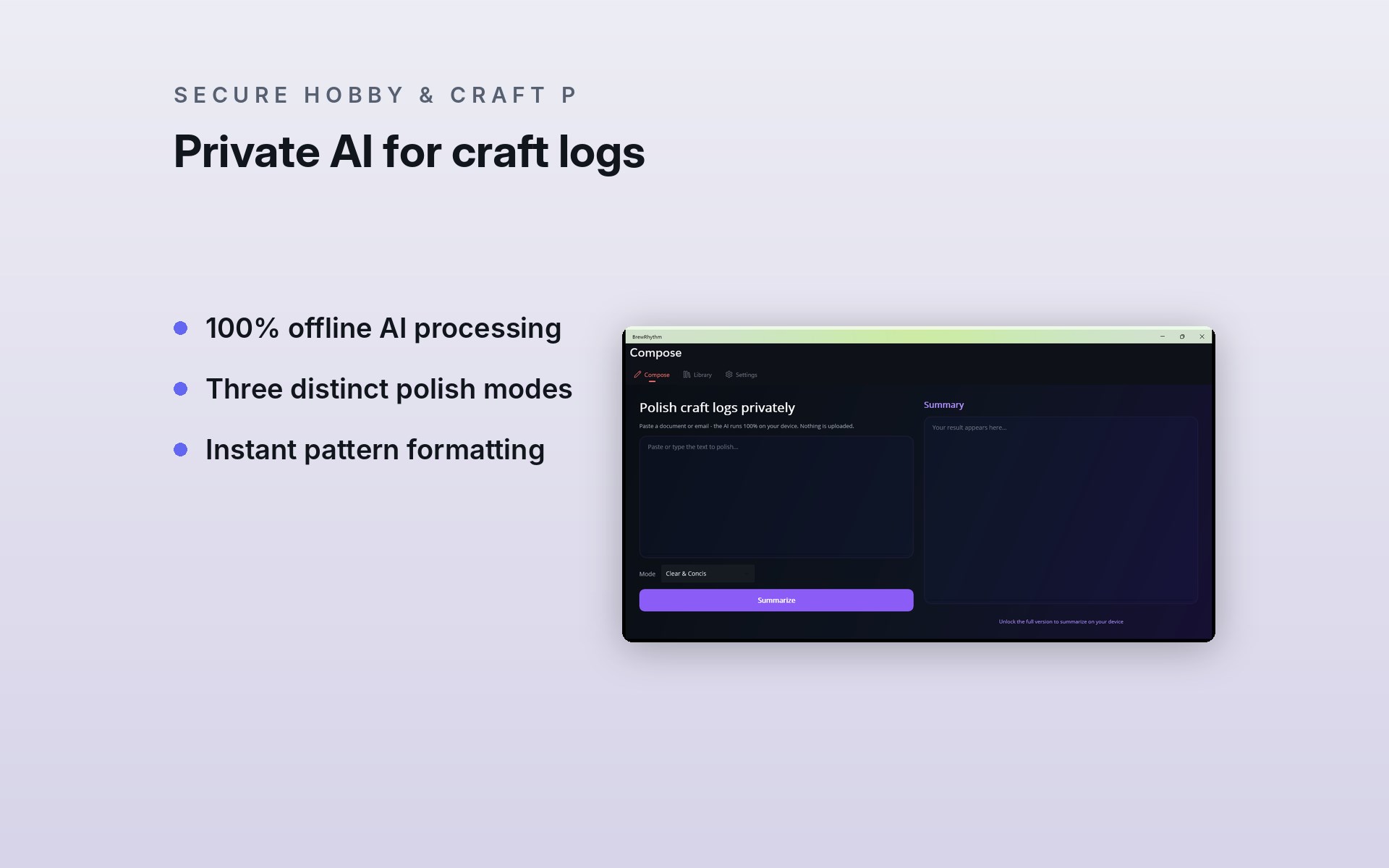1389x868 pixels.
Task: Close the BrewRhythm window
Action: pyautogui.click(x=1202, y=336)
